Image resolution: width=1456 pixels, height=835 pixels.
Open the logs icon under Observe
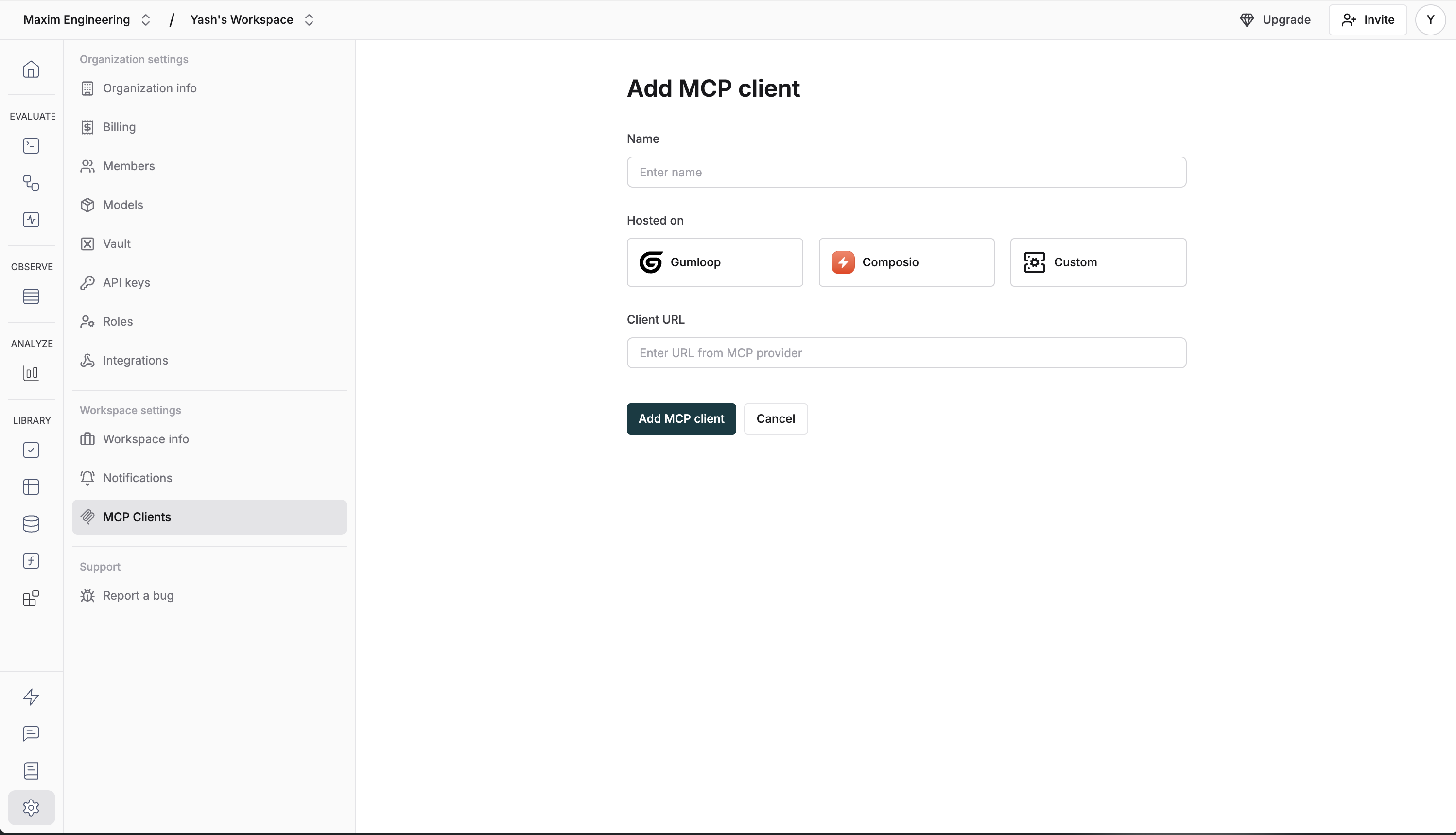pos(31,296)
